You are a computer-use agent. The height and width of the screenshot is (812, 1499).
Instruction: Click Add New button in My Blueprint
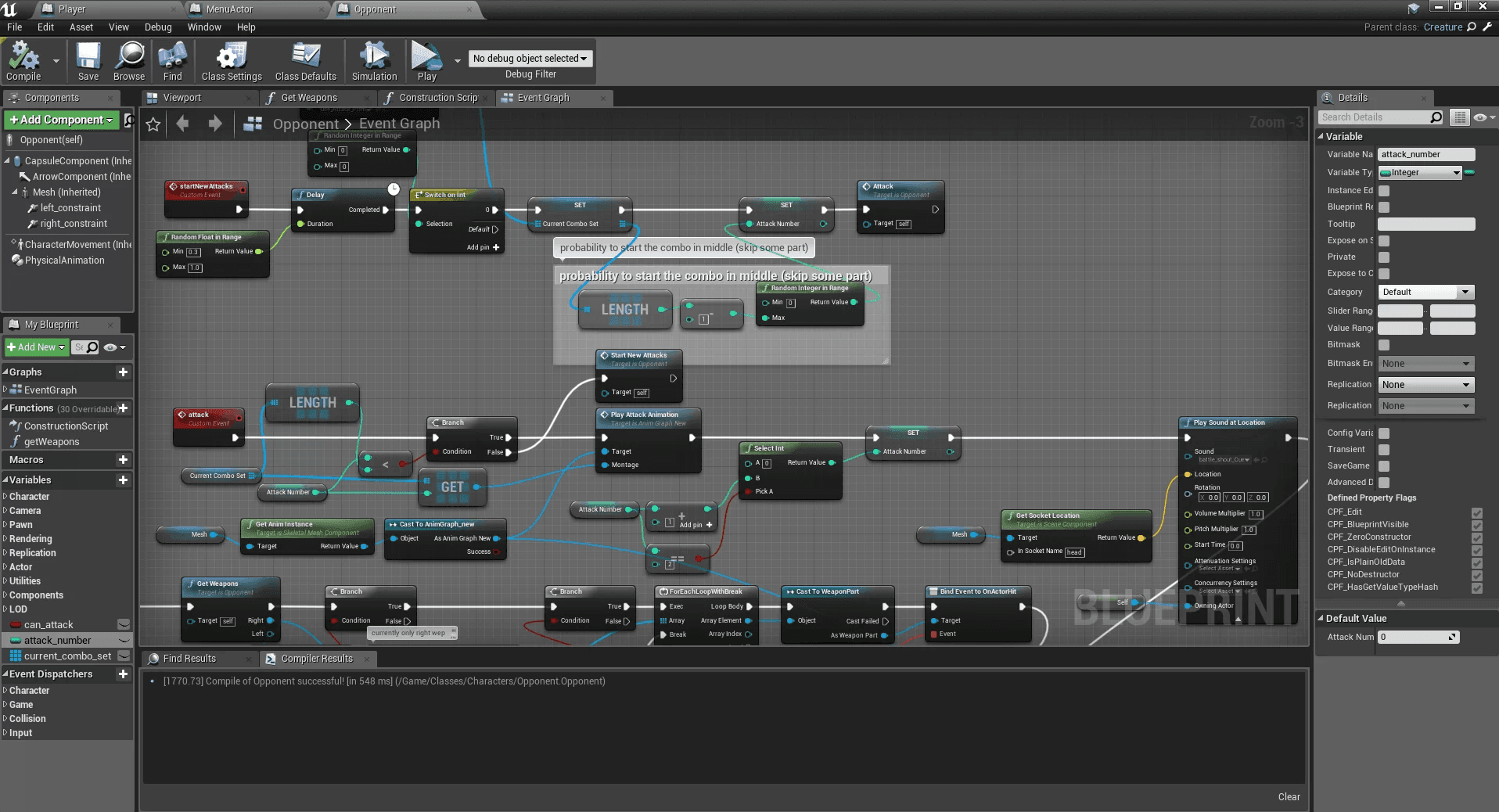click(x=36, y=347)
